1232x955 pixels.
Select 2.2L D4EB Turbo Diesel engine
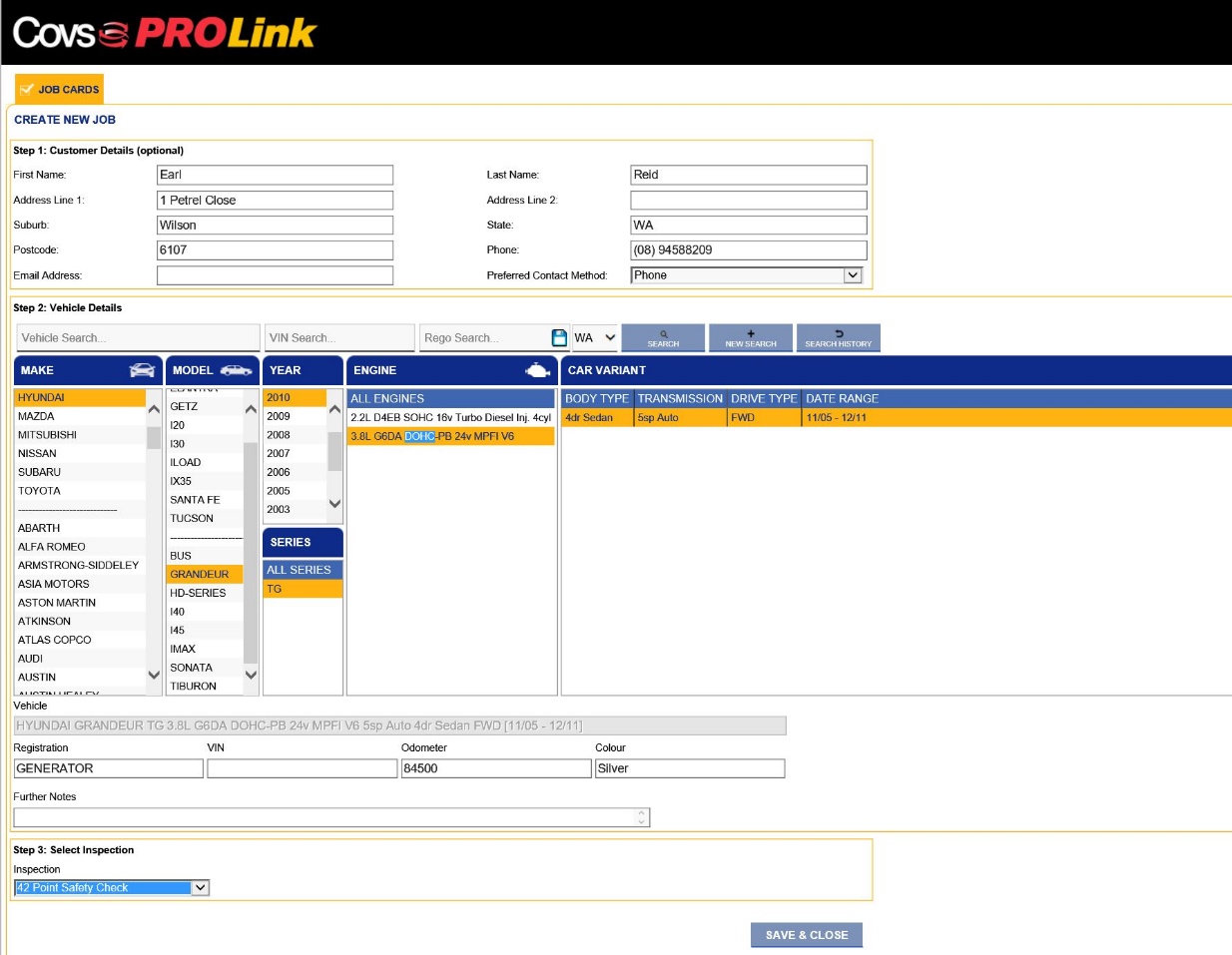point(451,417)
